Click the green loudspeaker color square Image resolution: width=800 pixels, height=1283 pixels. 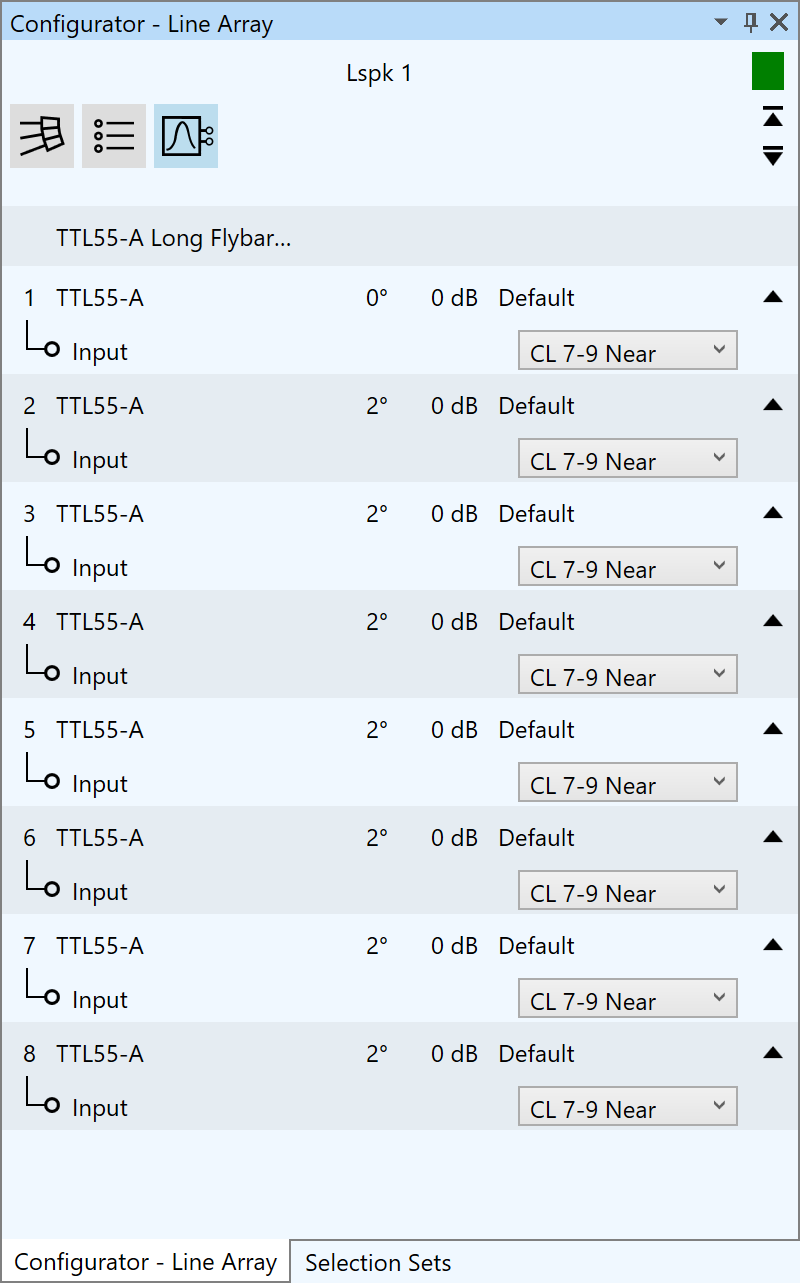[x=768, y=73]
